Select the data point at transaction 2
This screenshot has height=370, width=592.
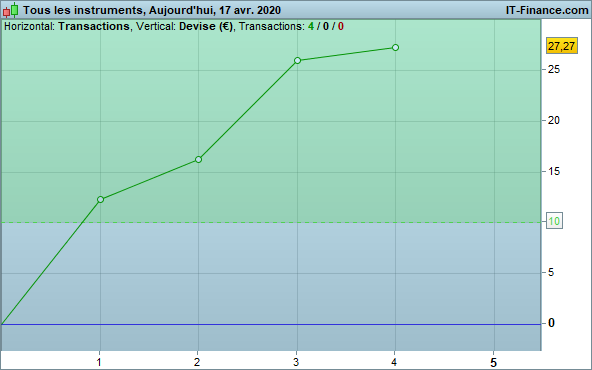[199, 159]
